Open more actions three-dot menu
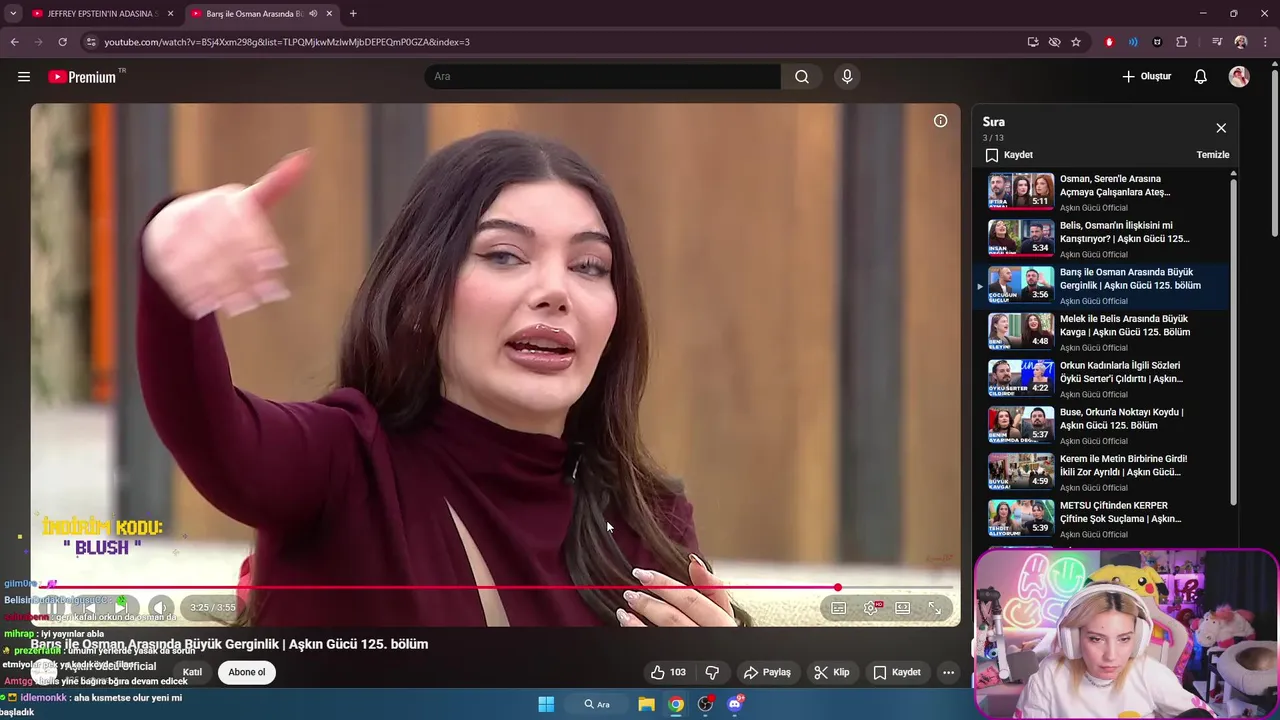The width and height of the screenshot is (1280, 720). (948, 672)
